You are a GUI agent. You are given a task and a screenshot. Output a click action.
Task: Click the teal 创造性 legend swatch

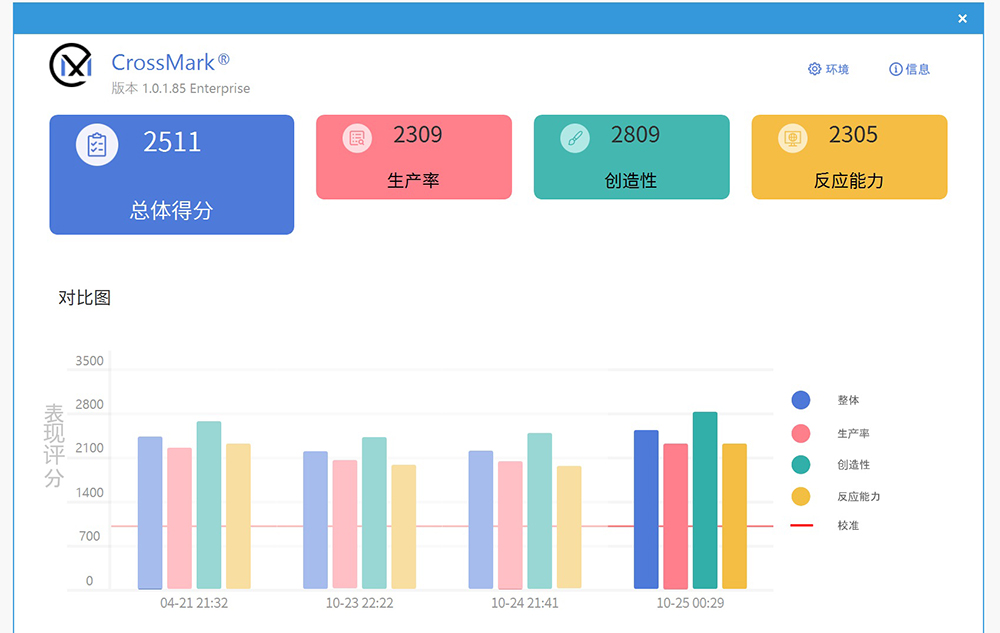pyautogui.click(x=801, y=465)
